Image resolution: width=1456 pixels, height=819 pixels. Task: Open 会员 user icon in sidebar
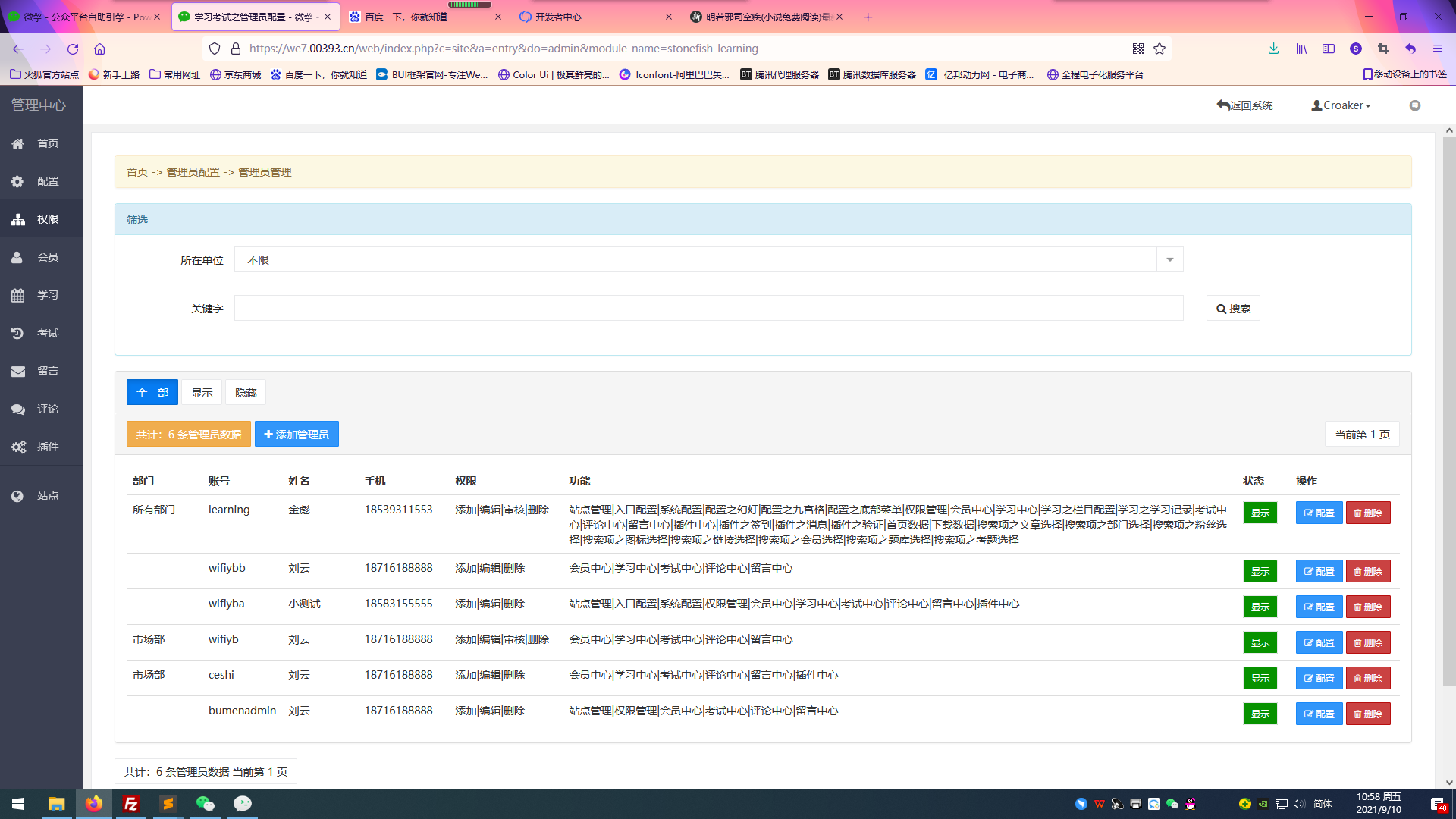click(18, 257)
